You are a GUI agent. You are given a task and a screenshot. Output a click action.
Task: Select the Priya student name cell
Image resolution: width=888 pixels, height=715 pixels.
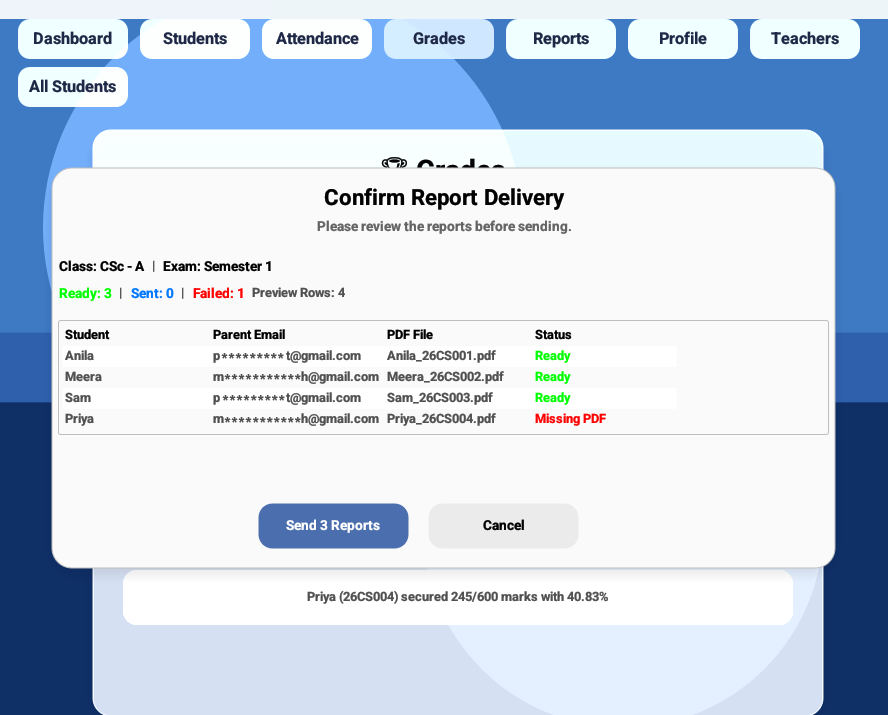point(79,418)
